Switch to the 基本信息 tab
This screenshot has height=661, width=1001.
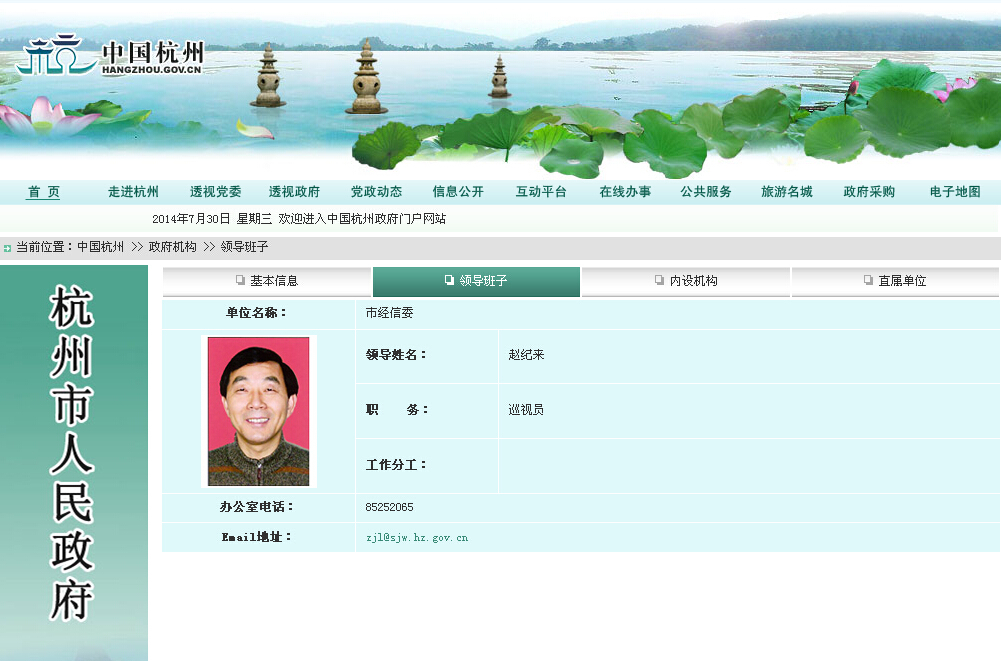coord(267,281)
